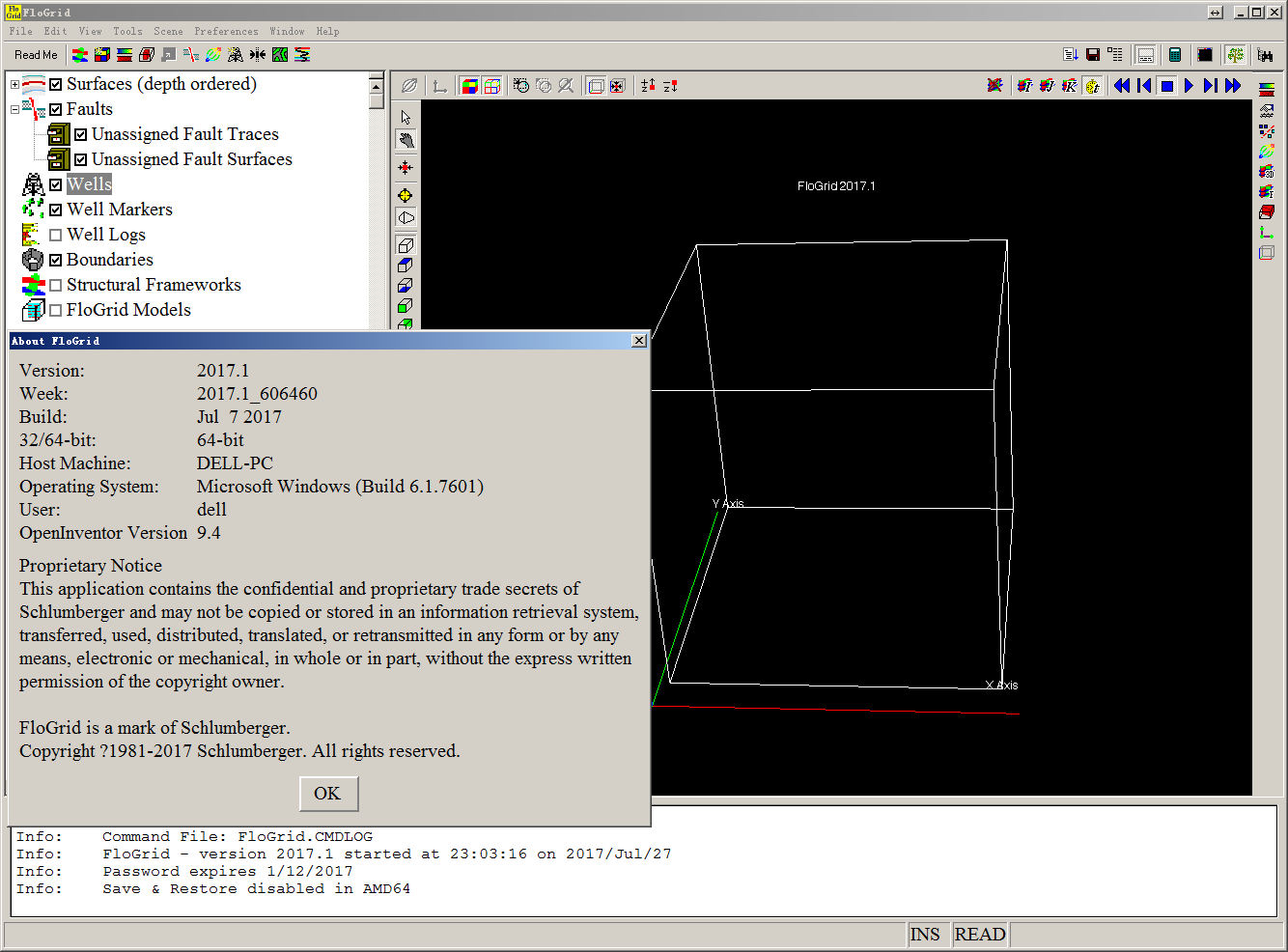Viewport: 1288px width, 952px height.
Task: Click the crossed-out grid slices icon
Action: (x=994, y=85)
